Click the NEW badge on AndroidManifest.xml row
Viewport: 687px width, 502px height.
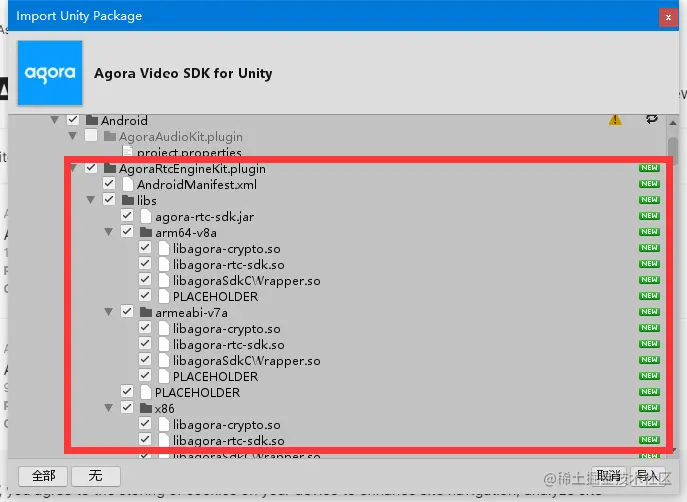tap(649, 184)
